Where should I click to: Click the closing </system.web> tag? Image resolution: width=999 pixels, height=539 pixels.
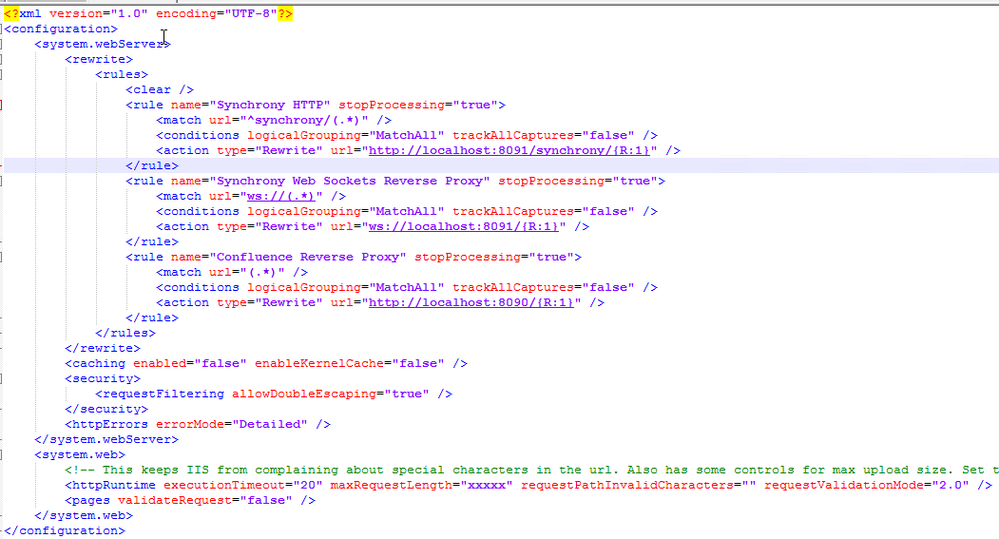83,515
